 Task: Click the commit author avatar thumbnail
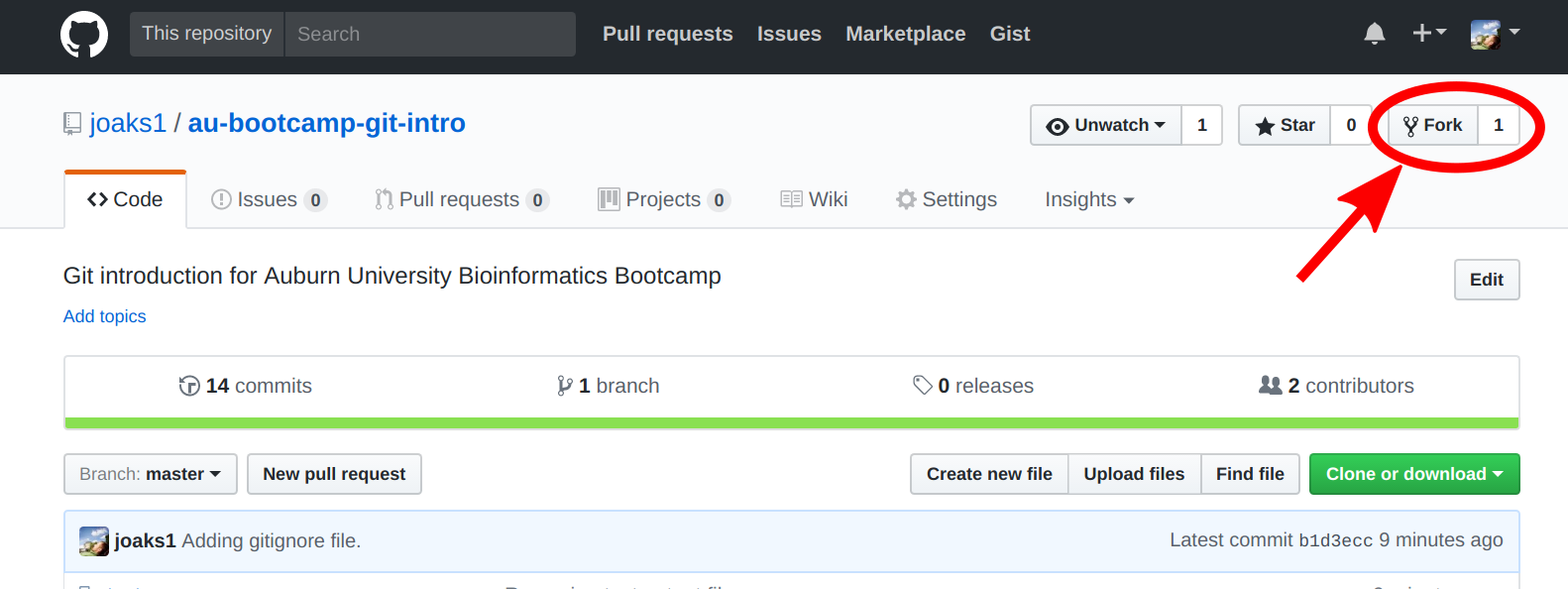[x=94, y=540]
